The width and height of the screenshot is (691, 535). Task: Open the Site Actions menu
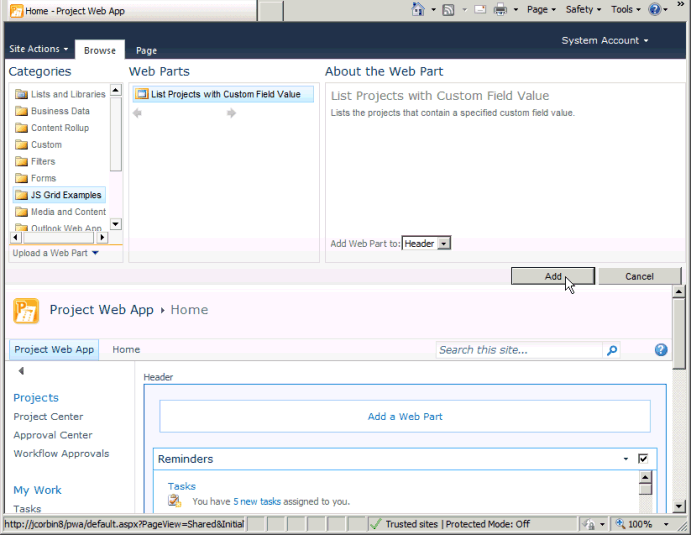coord(38,48)
